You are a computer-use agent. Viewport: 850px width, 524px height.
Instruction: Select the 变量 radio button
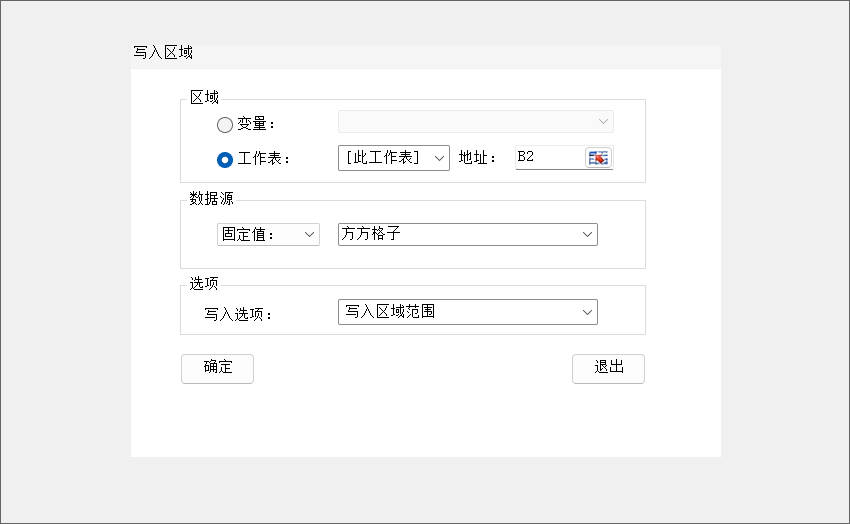pos(225,125)
